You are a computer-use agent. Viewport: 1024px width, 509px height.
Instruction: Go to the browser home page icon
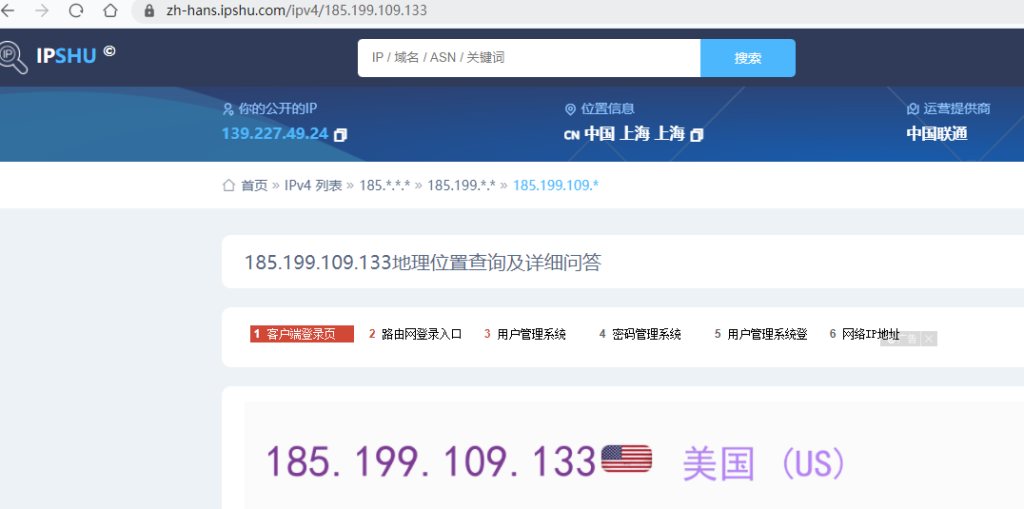coord(110,11)
